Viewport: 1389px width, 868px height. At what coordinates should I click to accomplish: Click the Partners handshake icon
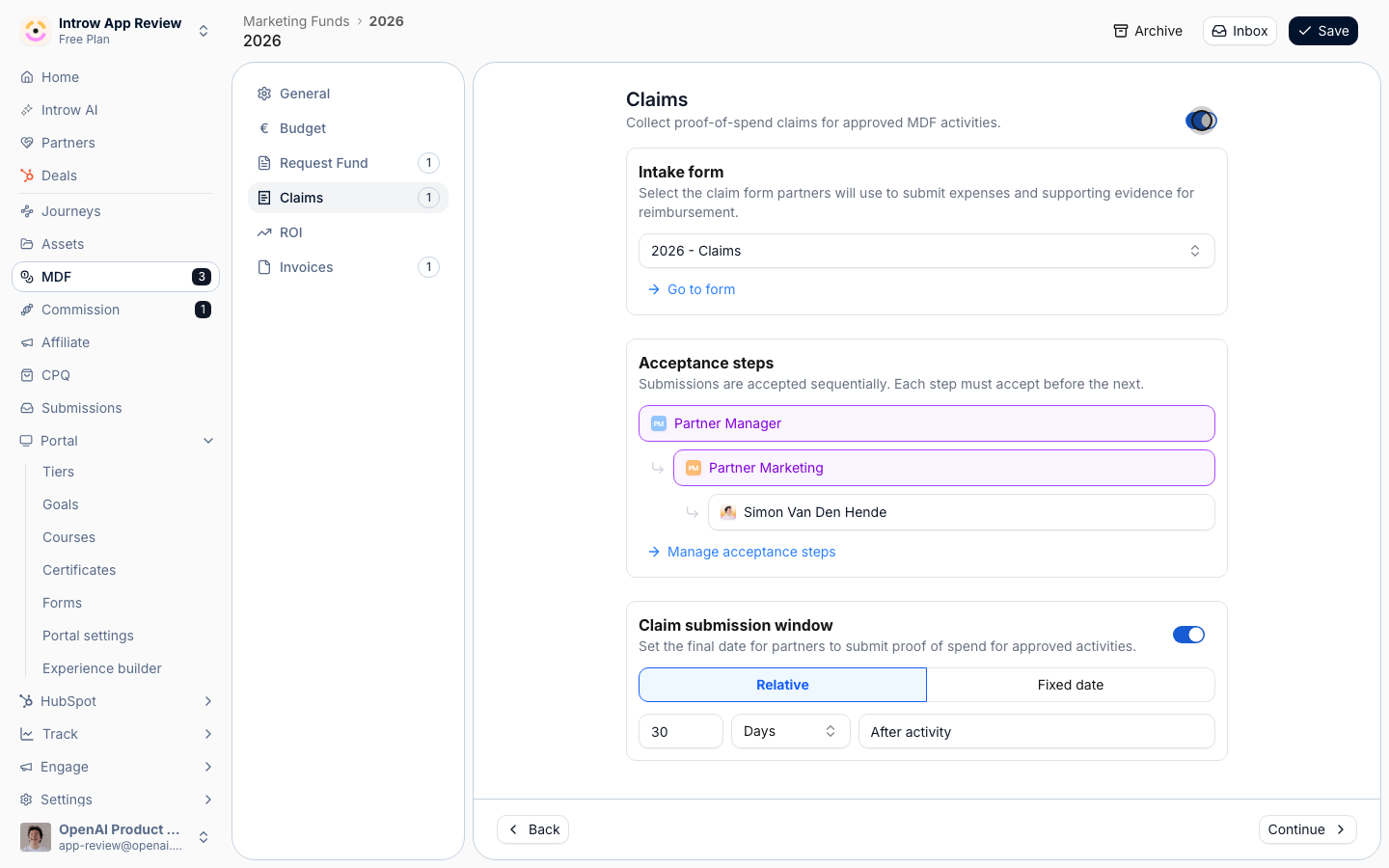pyautogui.click(x=27, y=143)
